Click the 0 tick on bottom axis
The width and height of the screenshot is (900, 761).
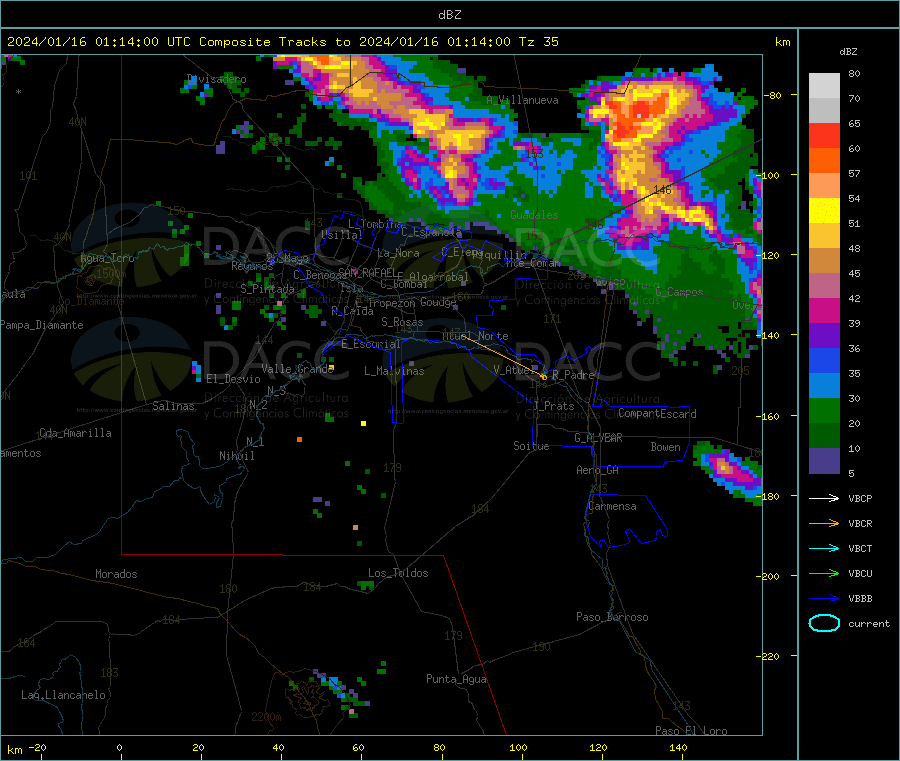coord(119,747)
